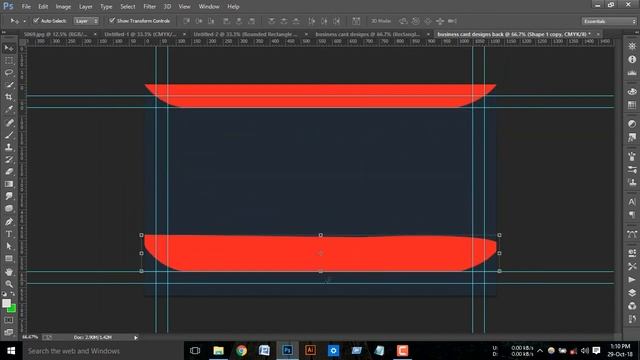This screenshot has height=360, width=640.
Task: Open the status bar info arrow menu
Action: (136, 338)
